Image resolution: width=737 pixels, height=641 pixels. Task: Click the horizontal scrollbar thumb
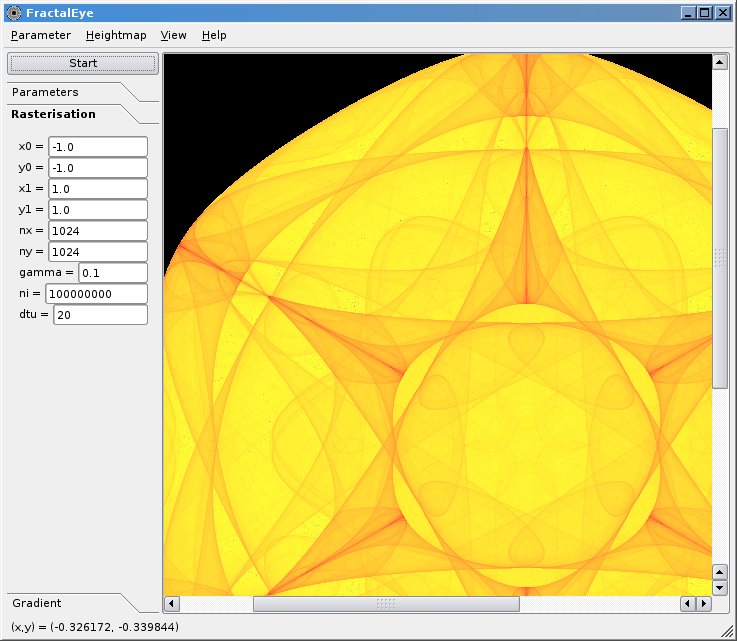pyautogui.click(x=386, y=604)
